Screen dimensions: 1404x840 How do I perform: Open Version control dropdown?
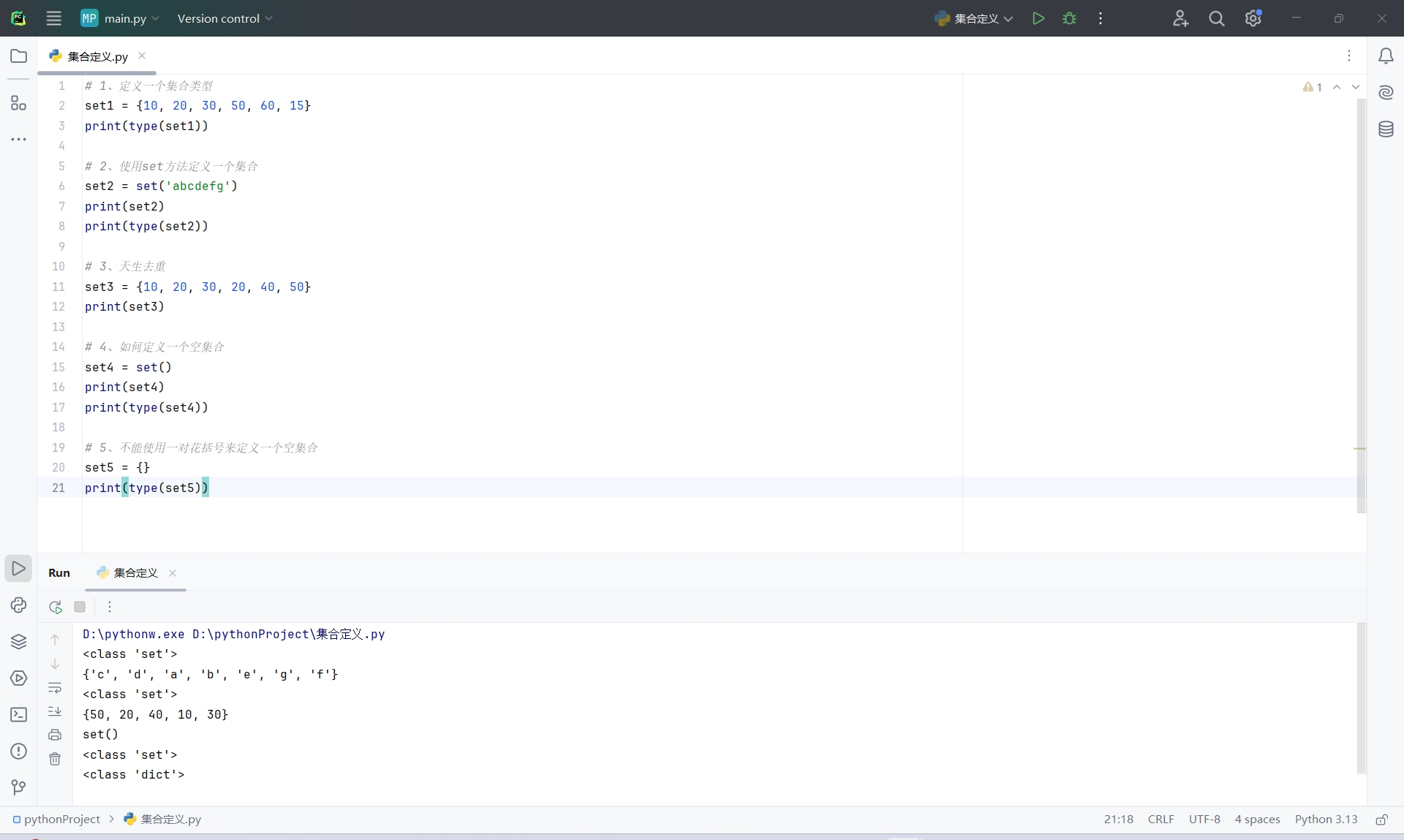click(224, 18)
